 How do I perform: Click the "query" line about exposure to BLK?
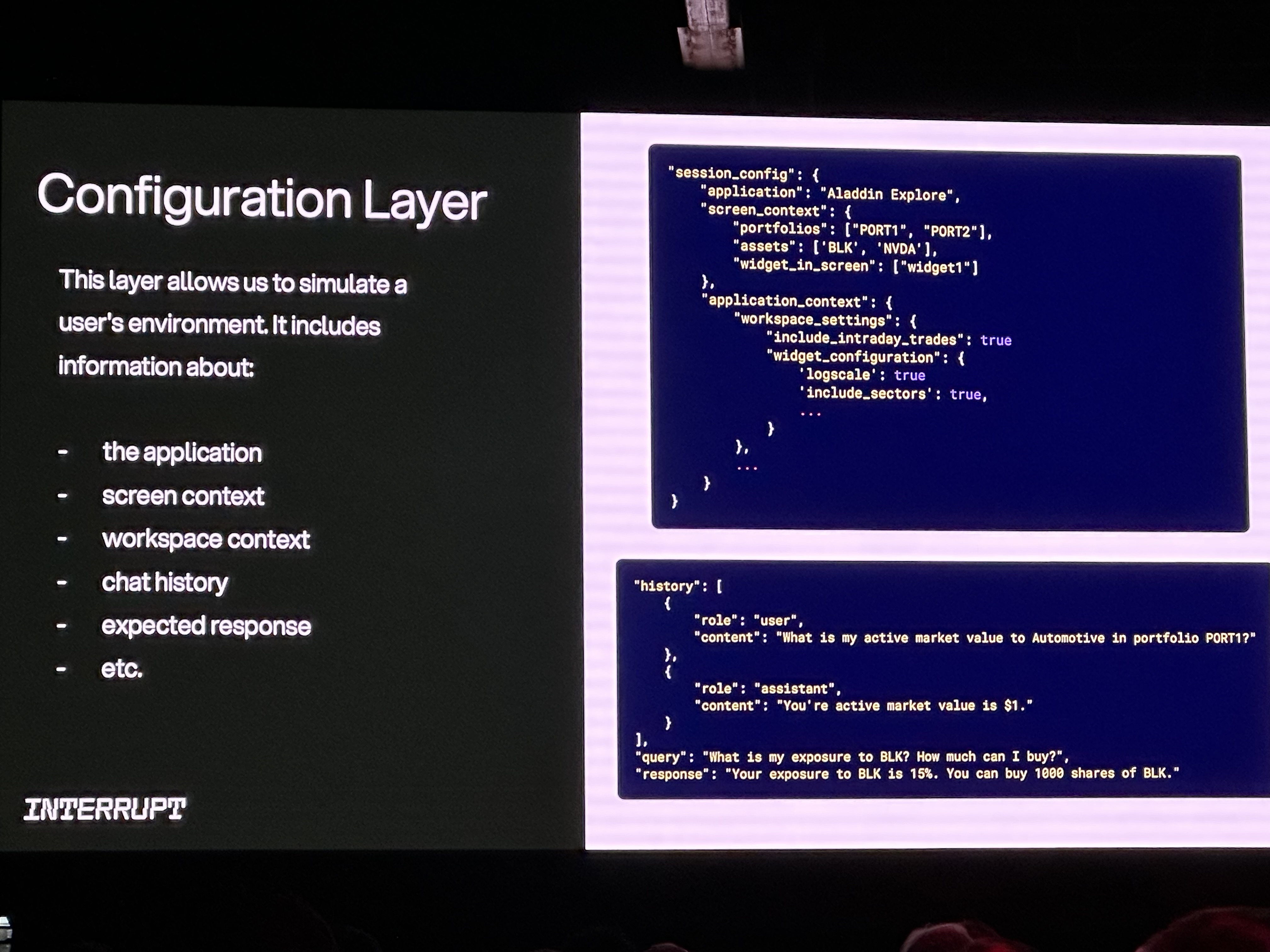click(852, 756)
